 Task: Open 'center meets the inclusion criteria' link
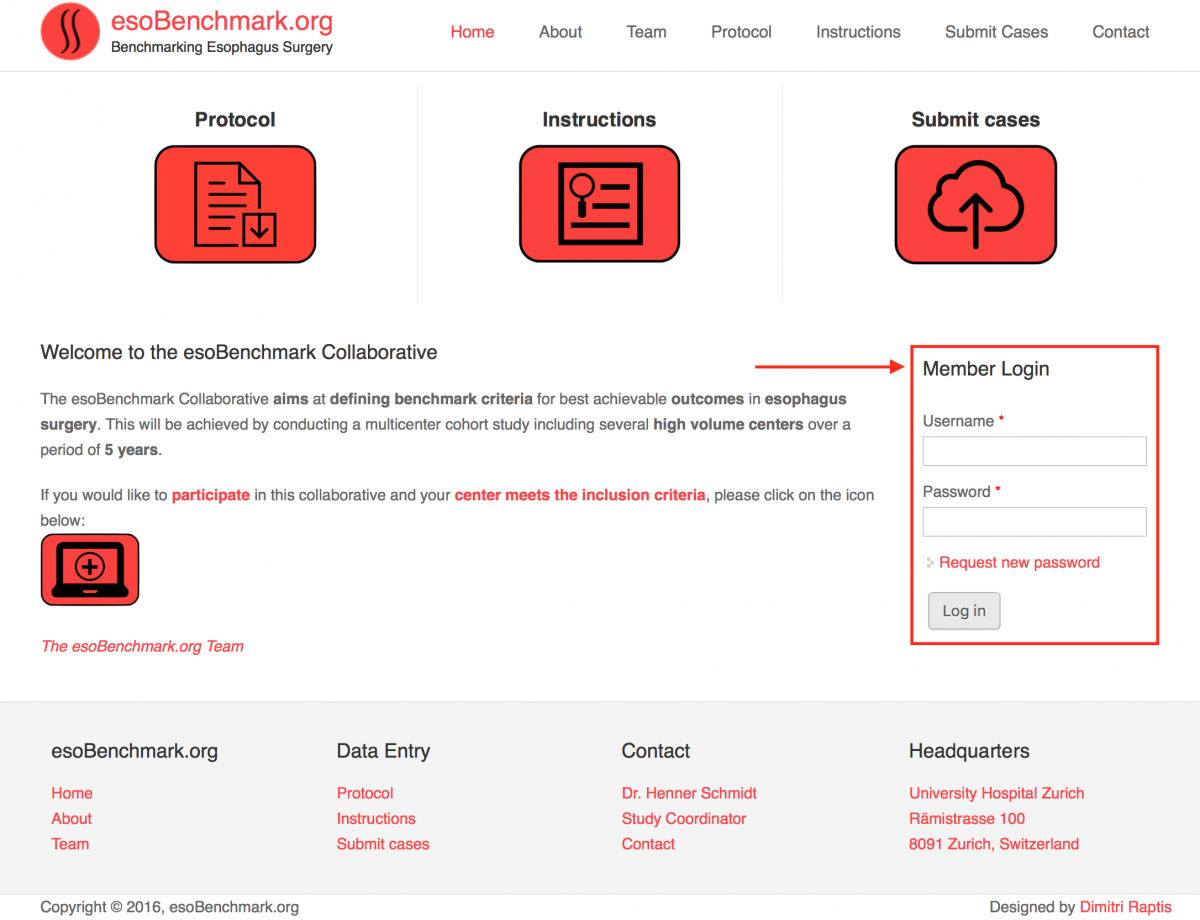(x=580, y=495)
